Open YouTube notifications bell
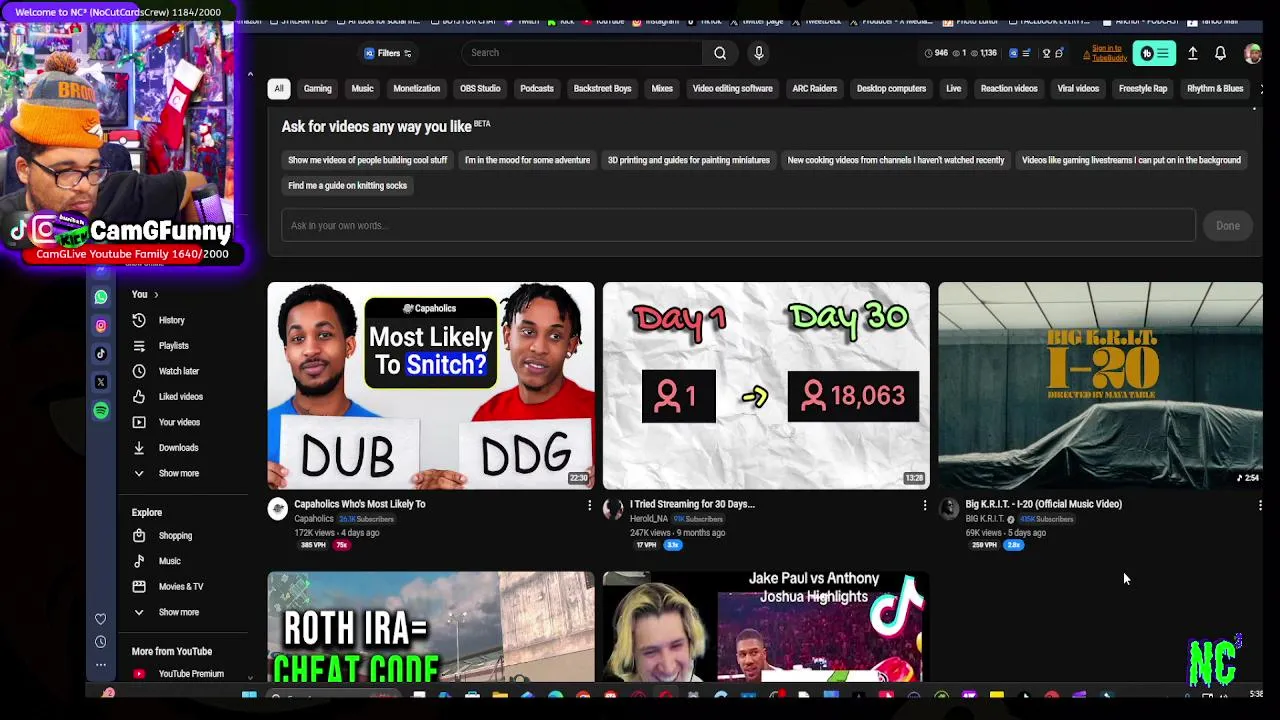 point(1220,53)
